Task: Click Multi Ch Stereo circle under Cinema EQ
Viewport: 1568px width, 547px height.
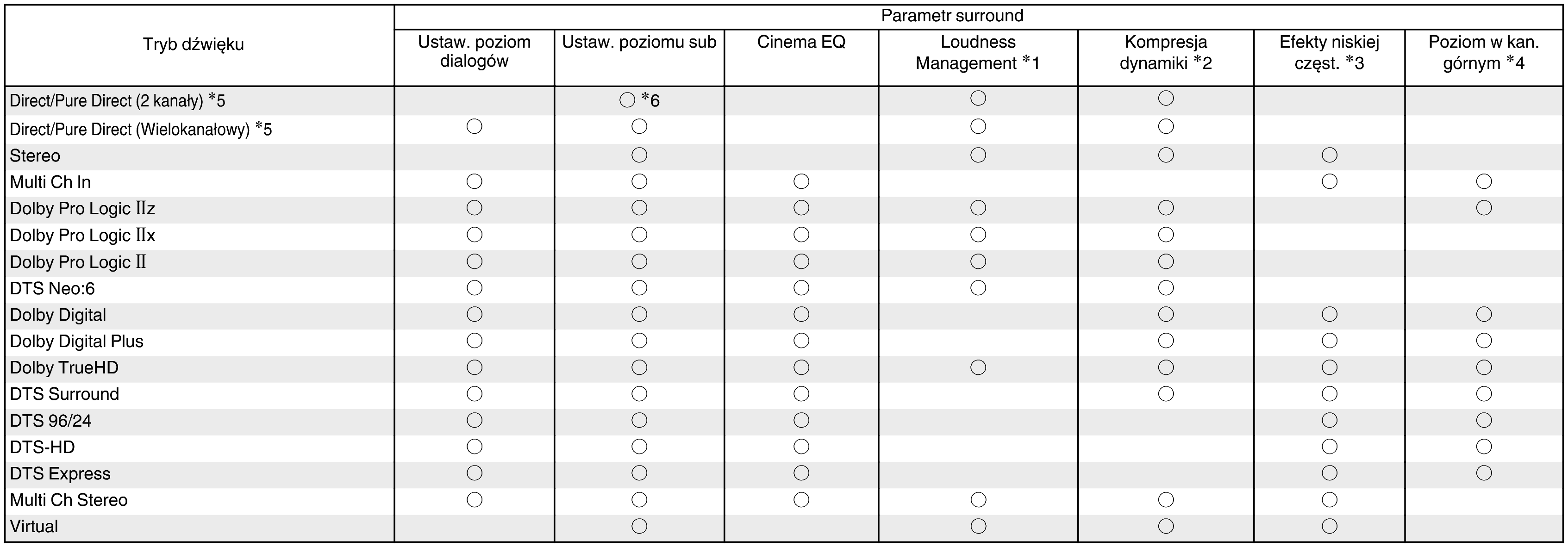Action: pyautogui.click(x=802, y=500)
